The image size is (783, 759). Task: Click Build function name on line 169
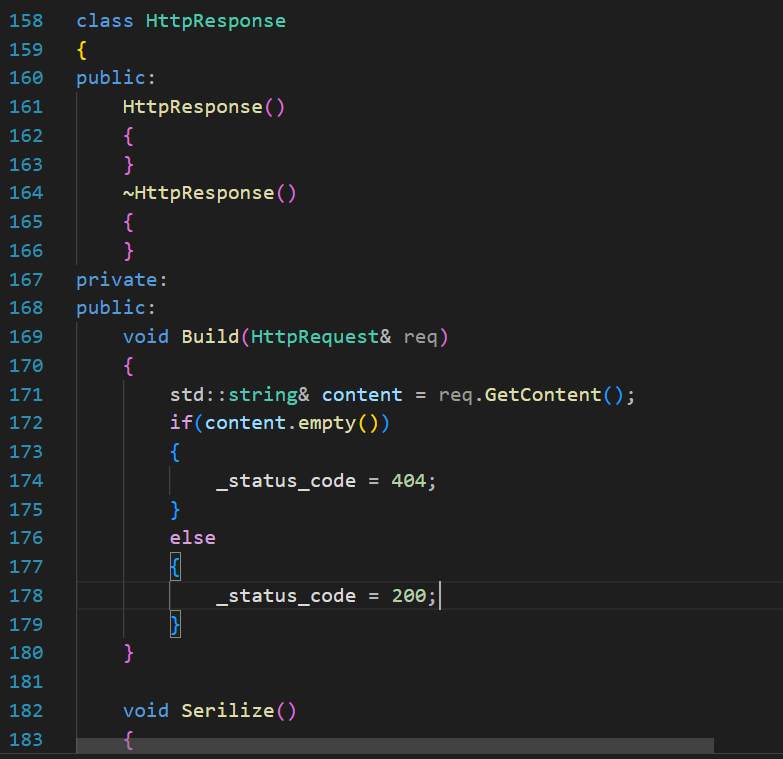coord(210,337)
